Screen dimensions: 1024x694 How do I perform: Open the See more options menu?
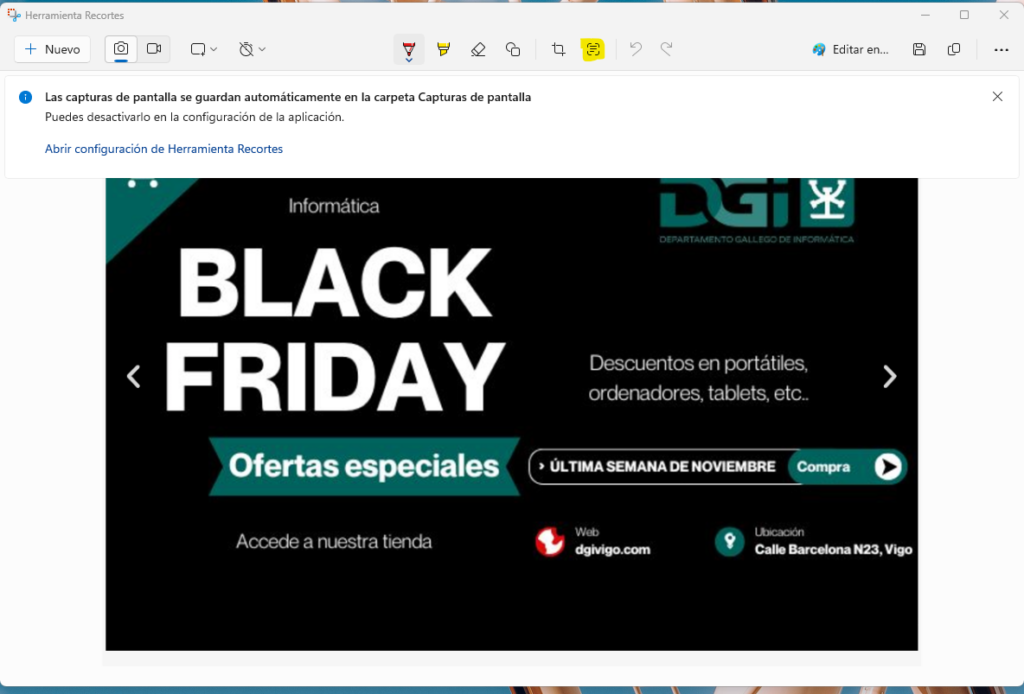pos(1001,48)
